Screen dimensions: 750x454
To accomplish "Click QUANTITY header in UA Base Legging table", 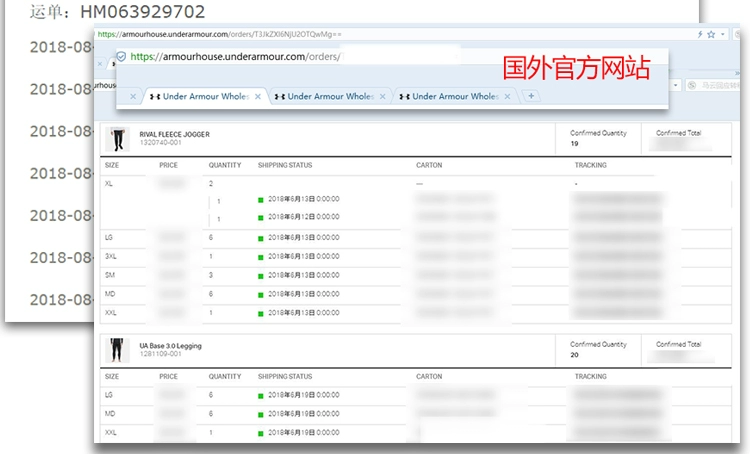I will click(225, 376).
